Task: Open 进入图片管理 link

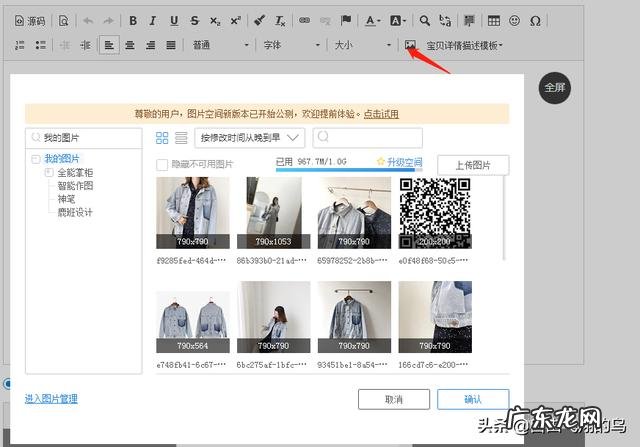Action: [x=51, y=399]
